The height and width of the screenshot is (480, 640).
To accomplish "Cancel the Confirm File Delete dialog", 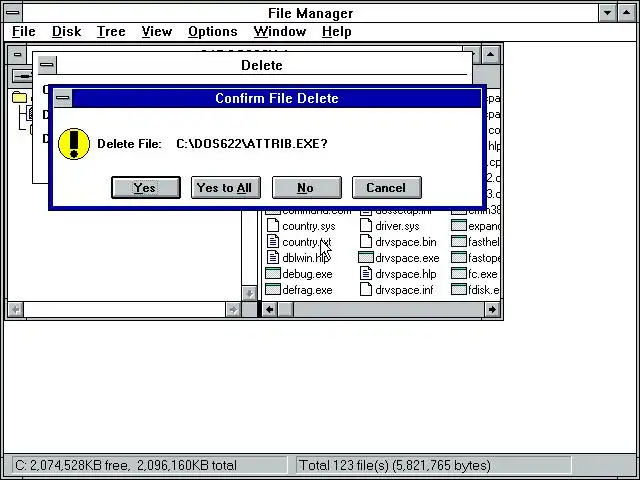I will pyautogui.click(x=387, y=188).
